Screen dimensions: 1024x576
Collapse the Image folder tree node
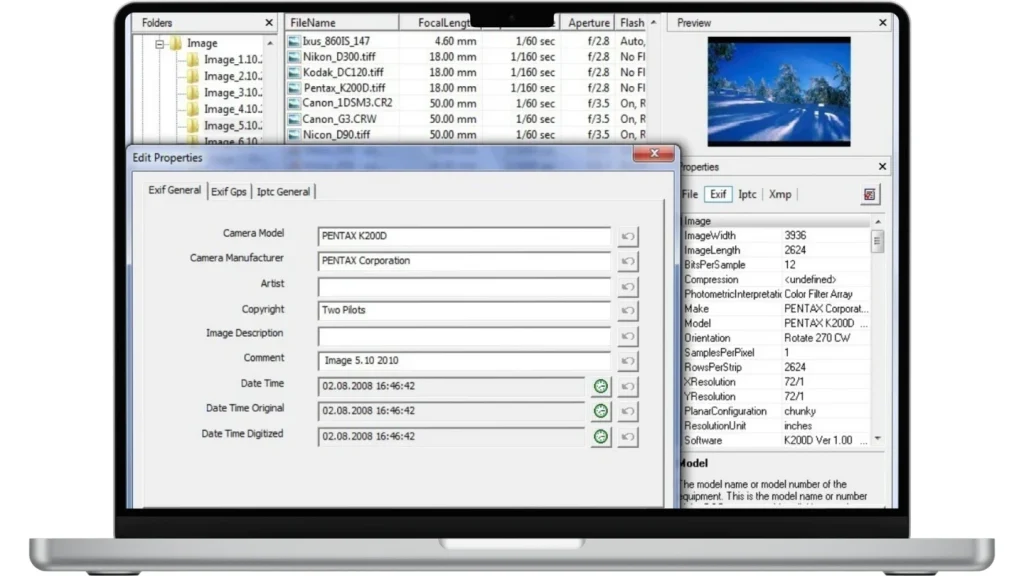[x=159, y=44]
